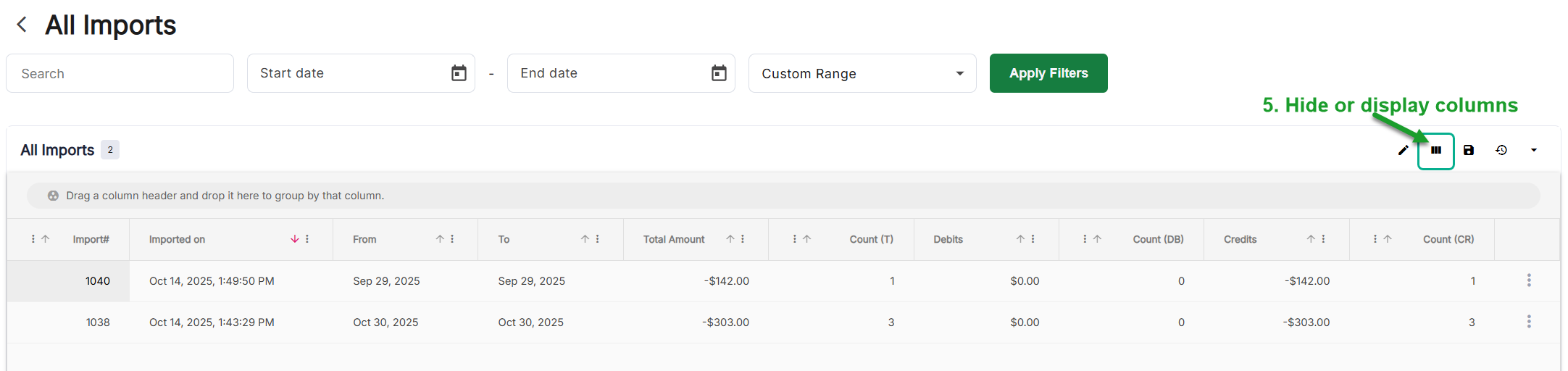Image resolution: width=1568 pixels, height=371 pixels.
Task: Open the Start date calendar picker
Action: point(459,73)
